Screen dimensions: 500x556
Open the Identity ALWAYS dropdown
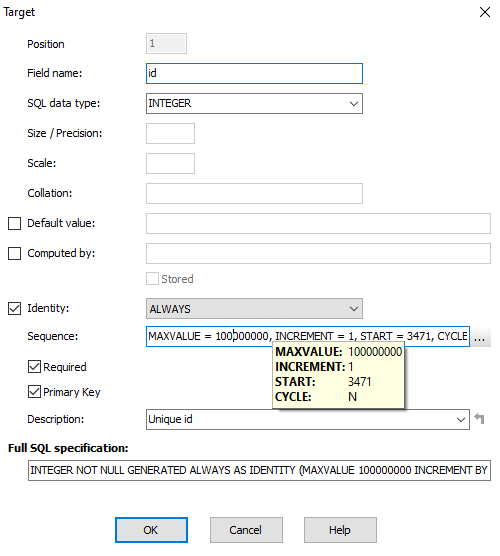(x=354, y=308)
